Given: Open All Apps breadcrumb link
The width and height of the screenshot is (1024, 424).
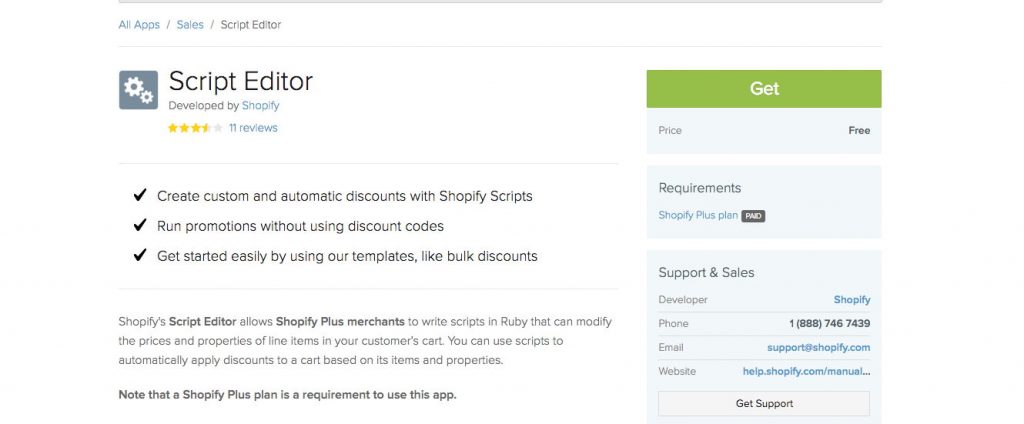Looking at the screenshot, I should point(139,25).
